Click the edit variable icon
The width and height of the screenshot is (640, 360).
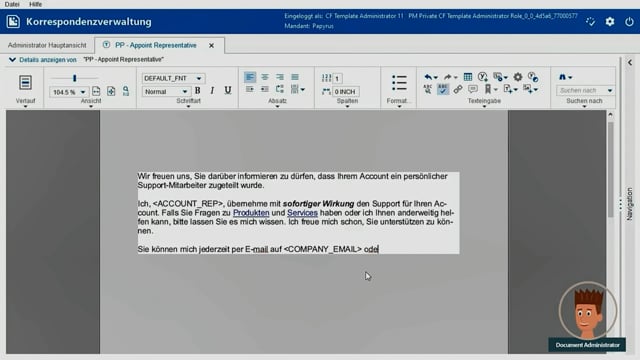(533, 77)
